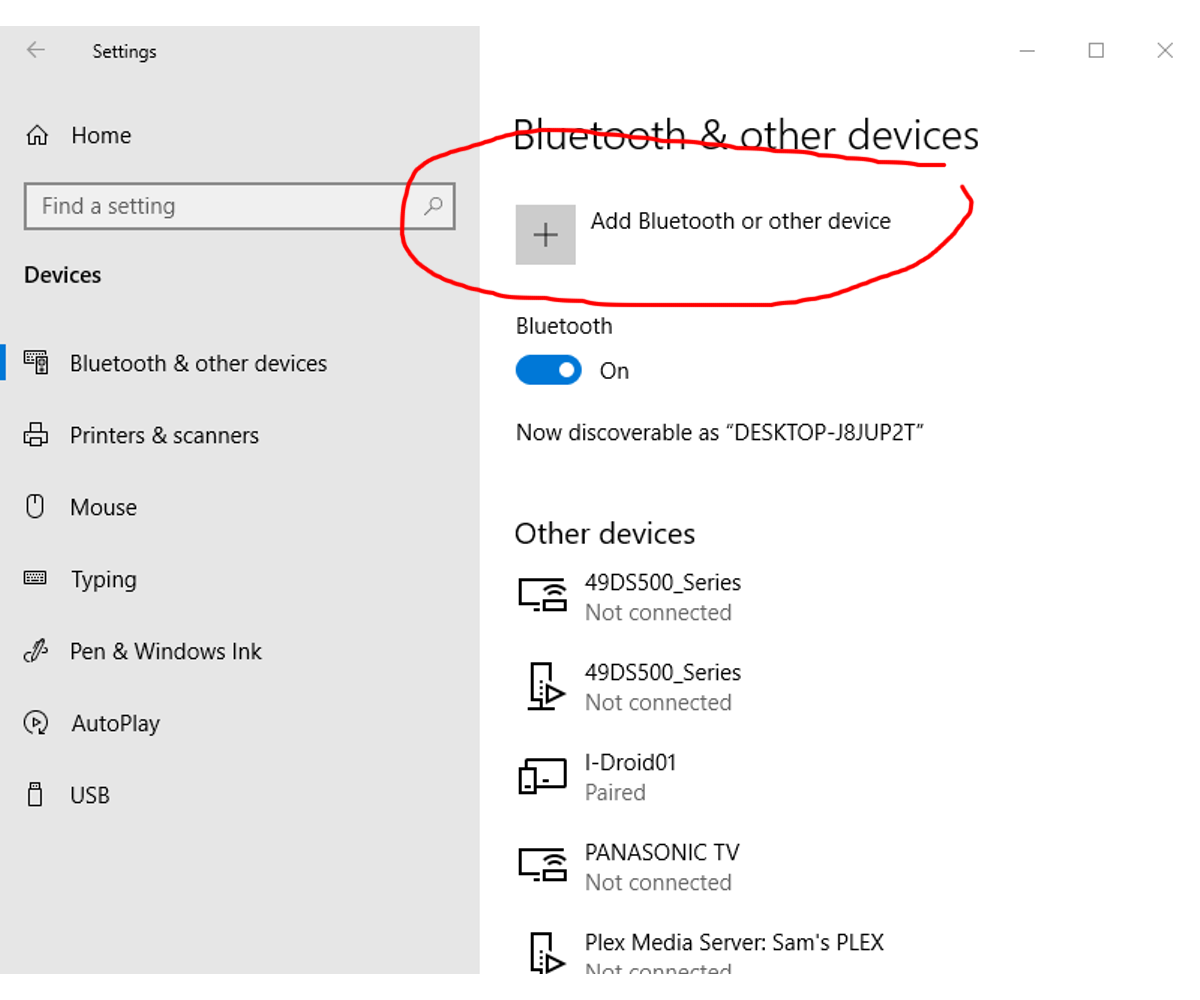Viewport: 1200px width, 1000px height.
Task: Select the Printers & scanners icon
Action: pos(35,434)
